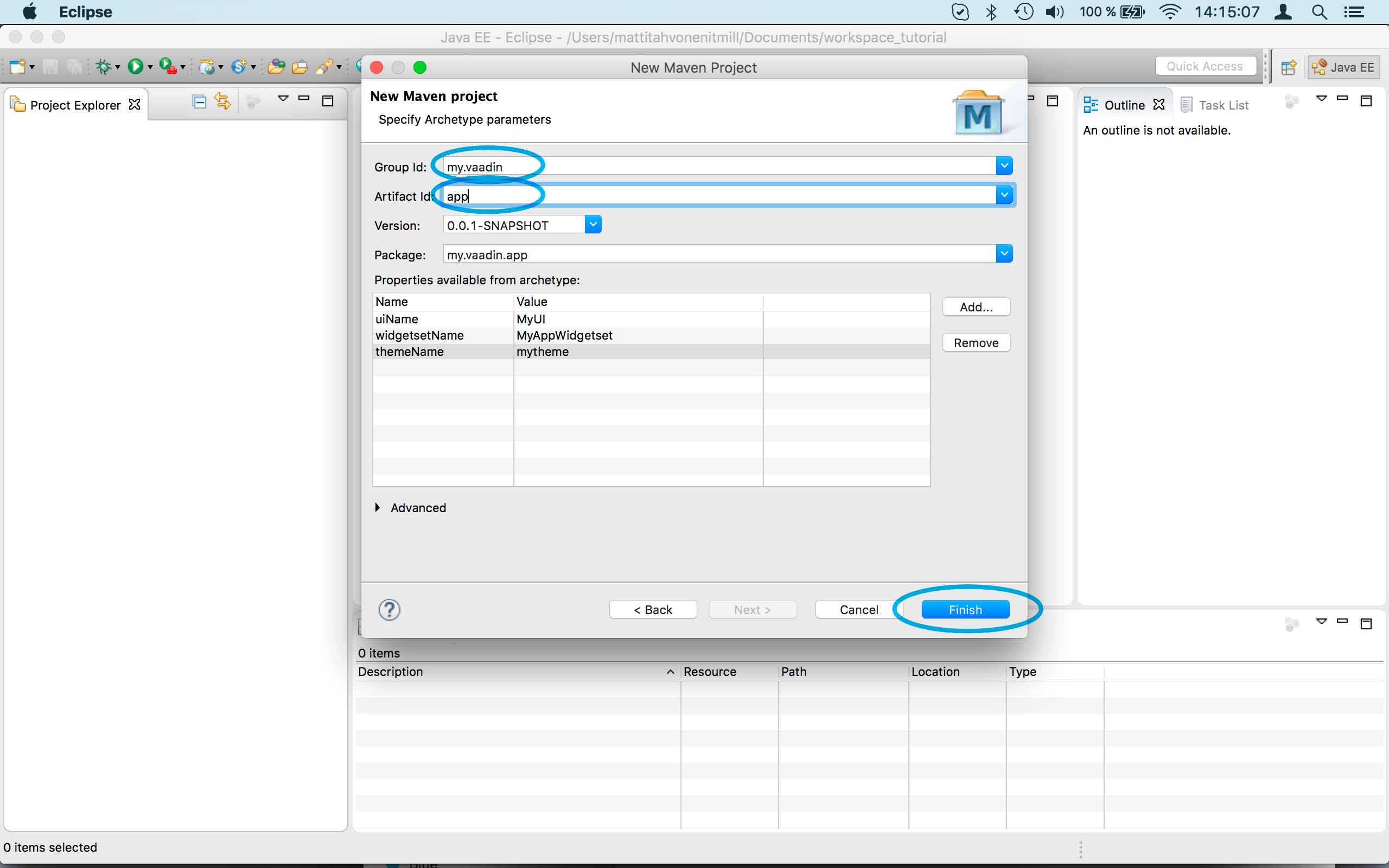Screen dimensions: 1389x868
Task: Click the Package field my.vaadin.app
Action: (720, 254)
